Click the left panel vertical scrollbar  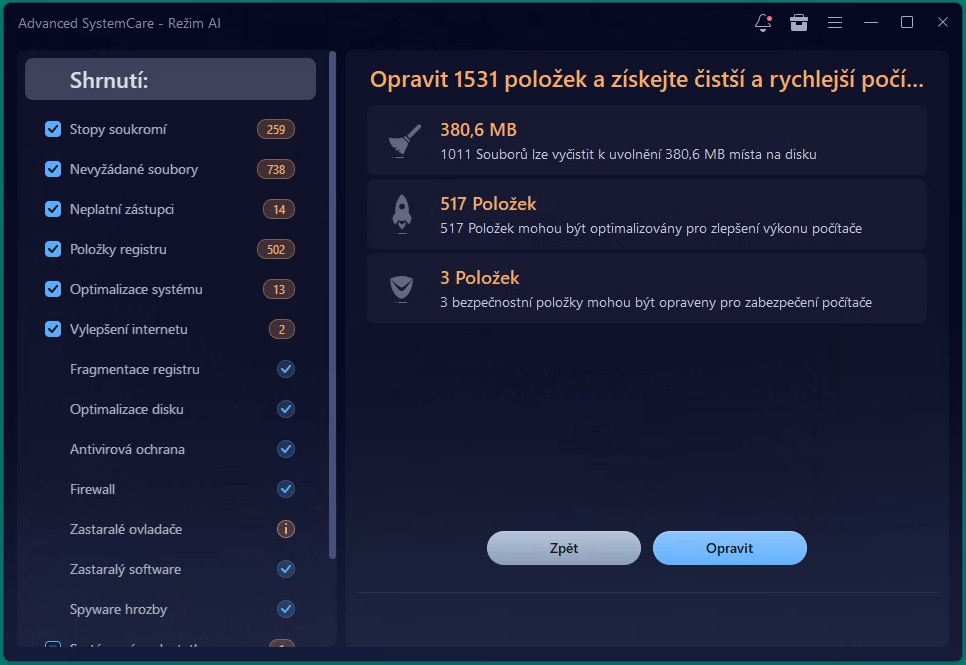pos(333,300)
